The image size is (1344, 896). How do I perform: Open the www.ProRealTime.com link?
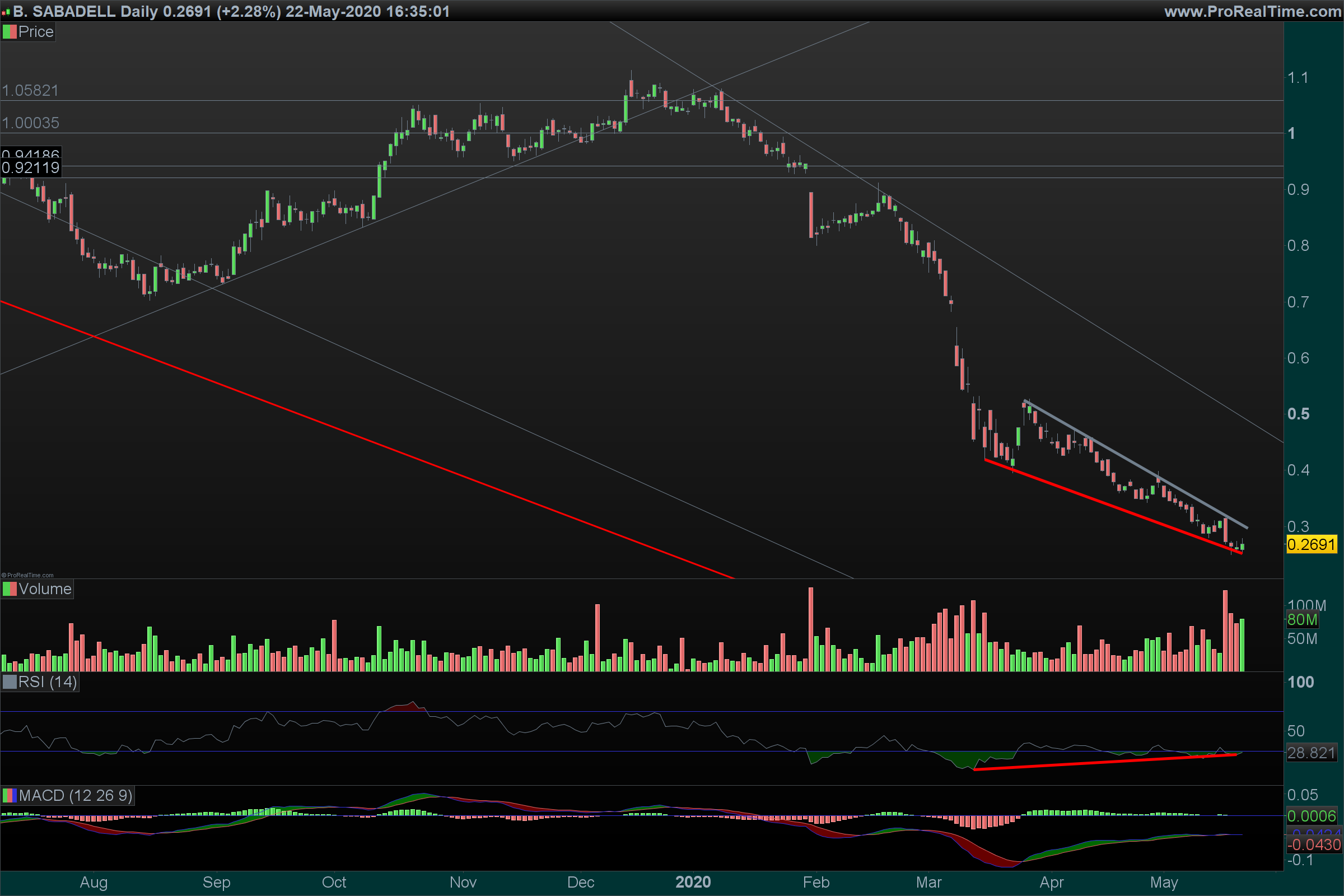point(1252,11)
